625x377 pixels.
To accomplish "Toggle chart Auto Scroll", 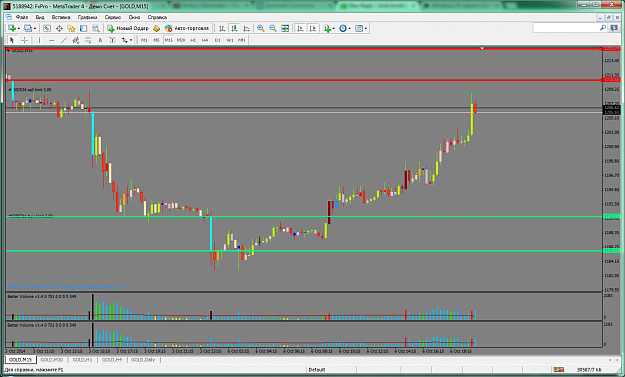I will coord(300,28).
